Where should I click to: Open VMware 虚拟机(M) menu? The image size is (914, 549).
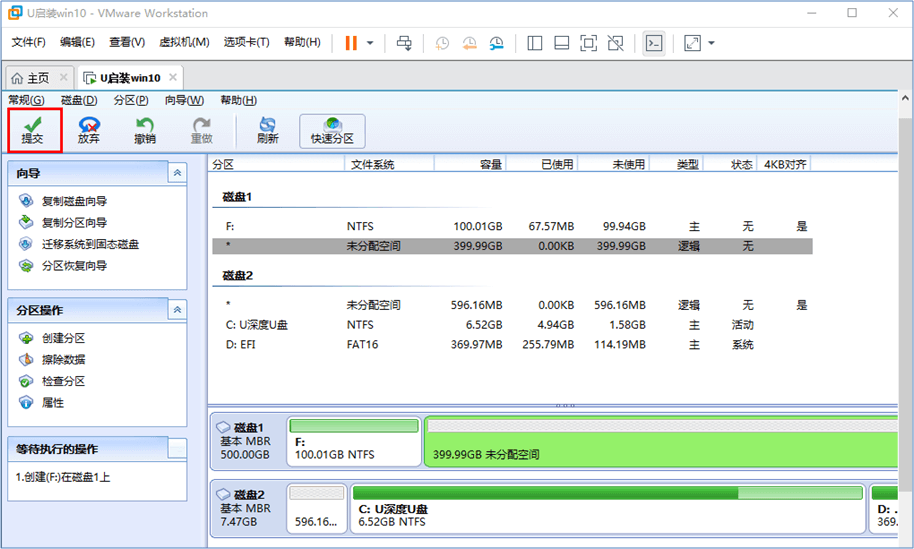click(x=184, y=42)
